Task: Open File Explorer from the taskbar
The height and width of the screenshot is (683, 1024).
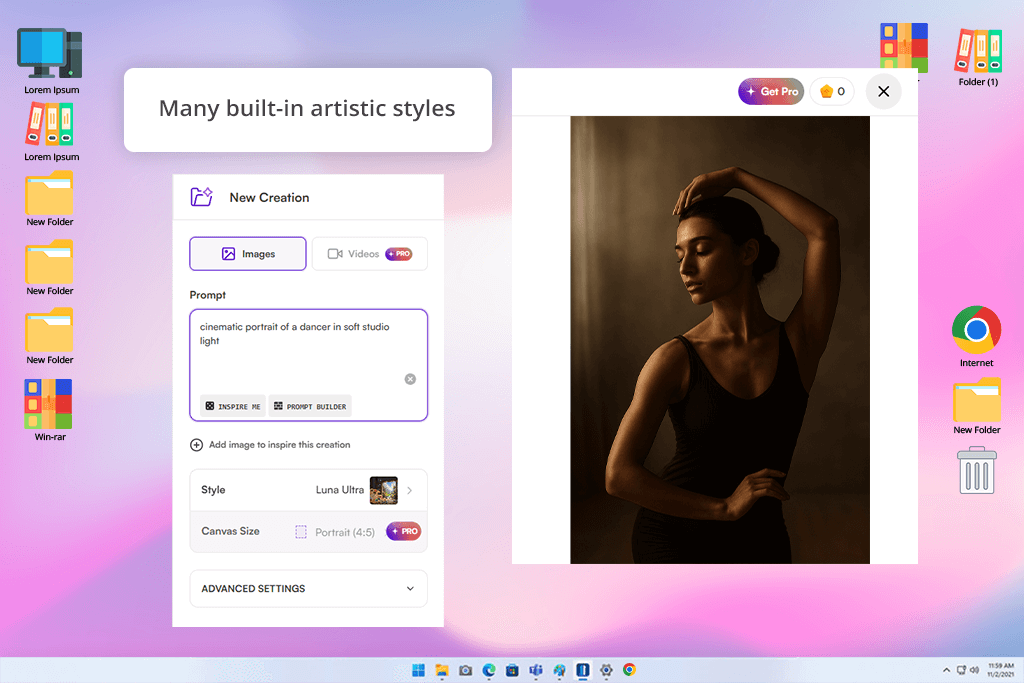Action: pyautogui.click(x=442, y=670)
